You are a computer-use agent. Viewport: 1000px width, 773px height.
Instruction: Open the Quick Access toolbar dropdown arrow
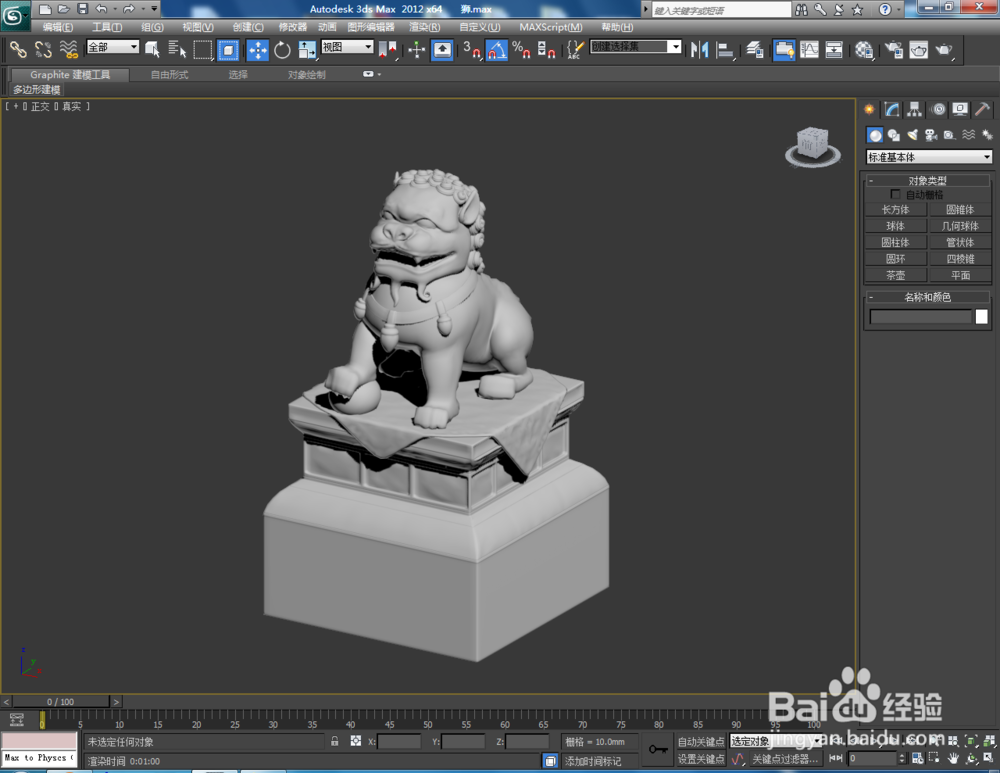pyautogui.click(x=154, y=8)
